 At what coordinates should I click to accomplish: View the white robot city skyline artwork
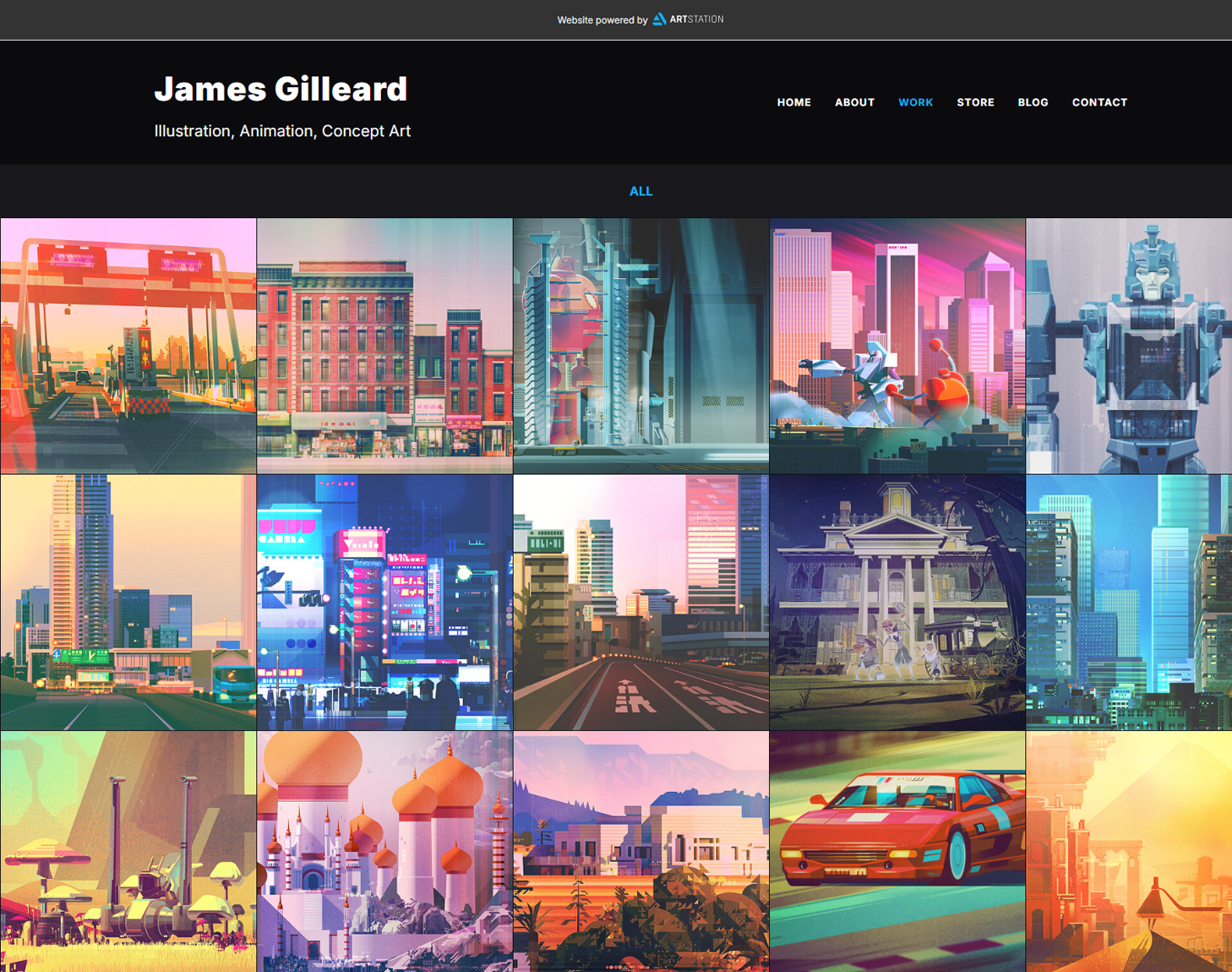[x=897, y=346]
